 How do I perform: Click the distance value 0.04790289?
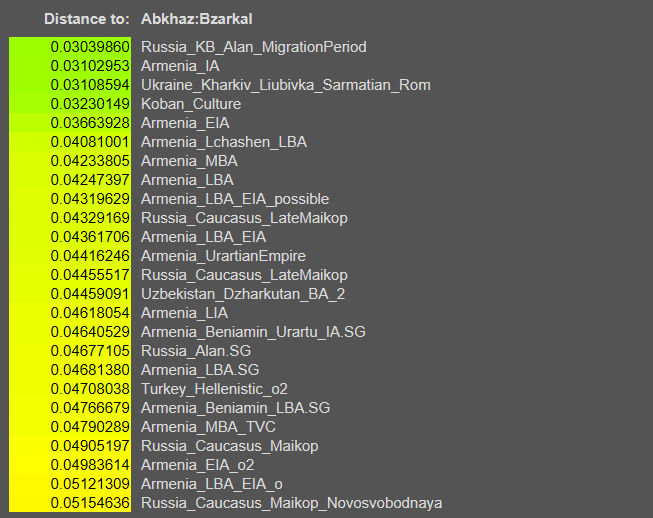click(x=70, y=427)
